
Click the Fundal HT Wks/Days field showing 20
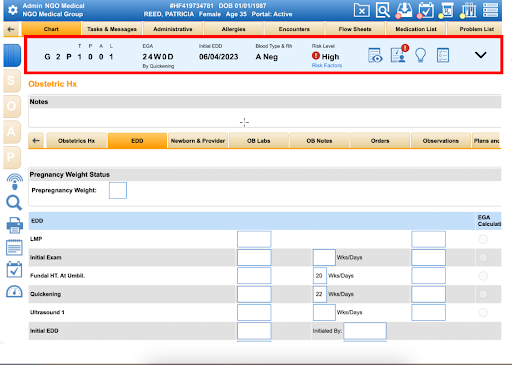(319, 276)
